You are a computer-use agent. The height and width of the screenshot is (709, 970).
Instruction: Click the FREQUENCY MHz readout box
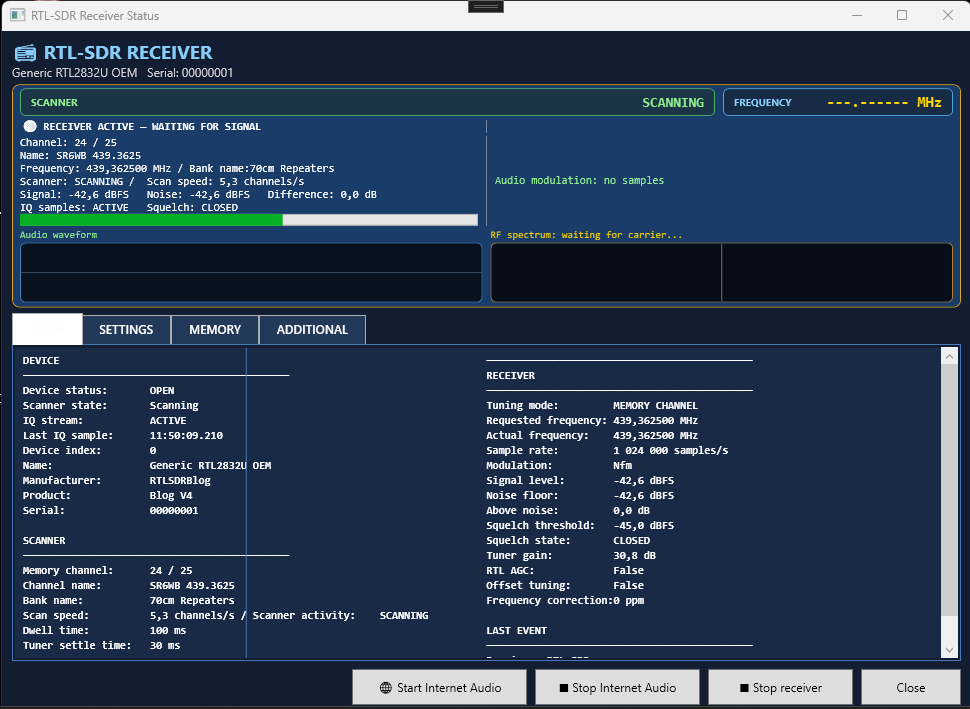(x=838, y=103)
